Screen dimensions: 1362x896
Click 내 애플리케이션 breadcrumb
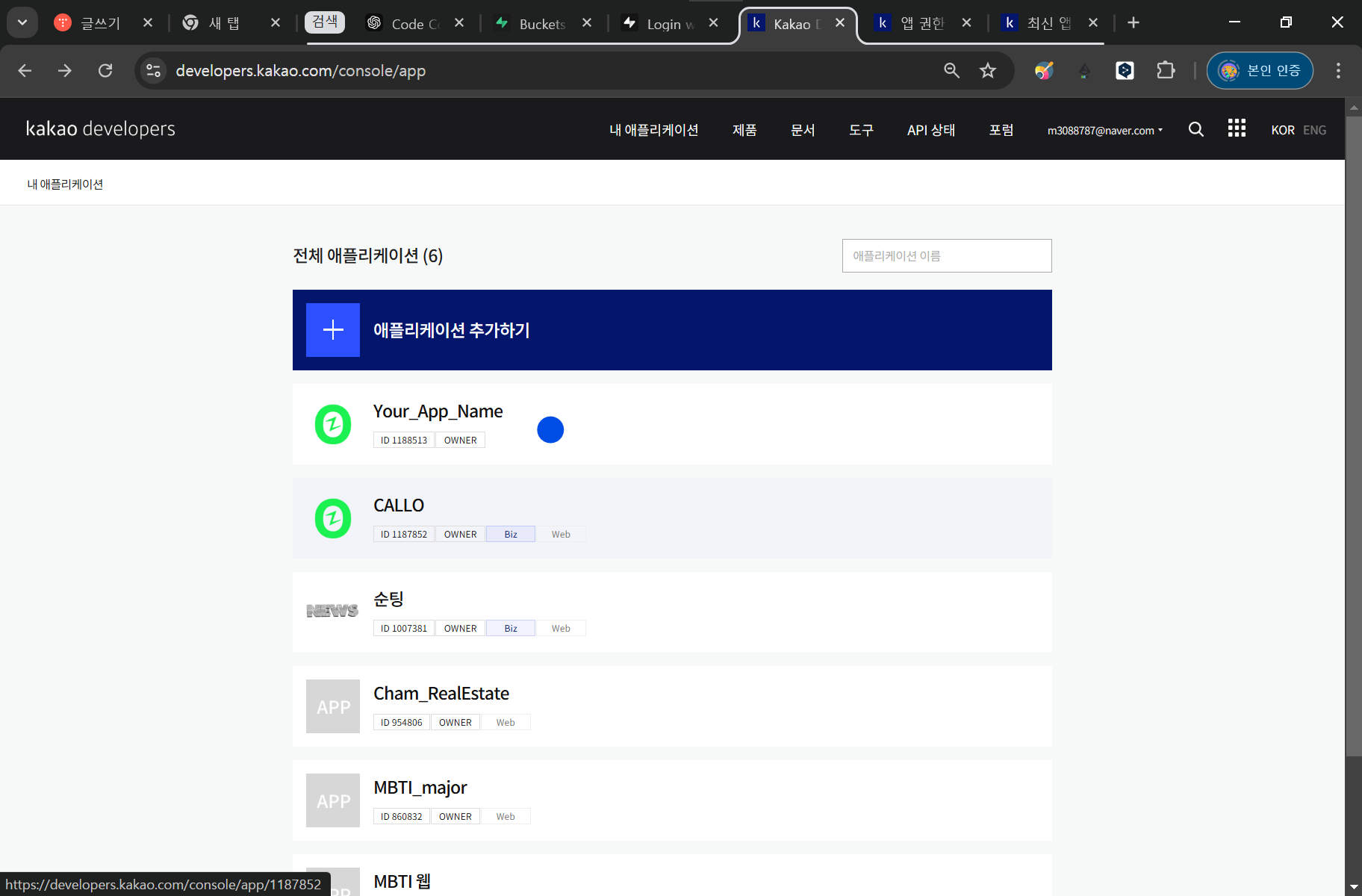pos(66,184)
